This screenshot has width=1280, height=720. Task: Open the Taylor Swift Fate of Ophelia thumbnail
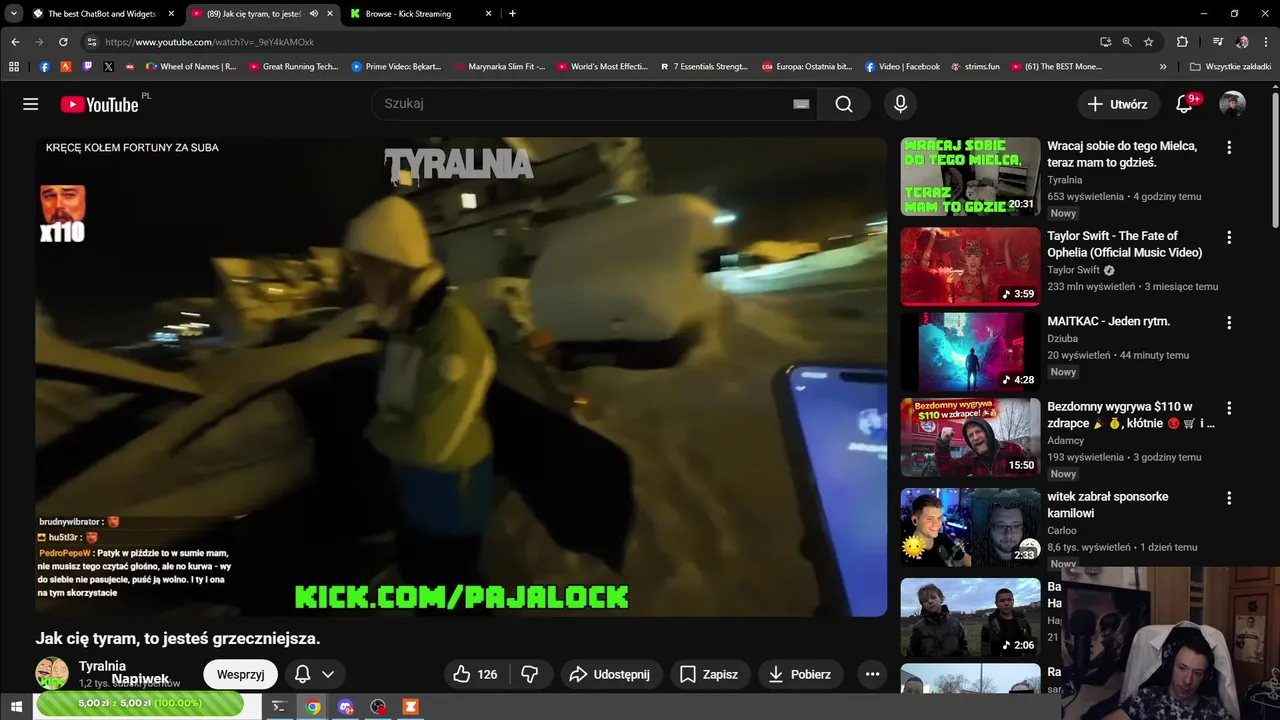(x=970, y=266)
